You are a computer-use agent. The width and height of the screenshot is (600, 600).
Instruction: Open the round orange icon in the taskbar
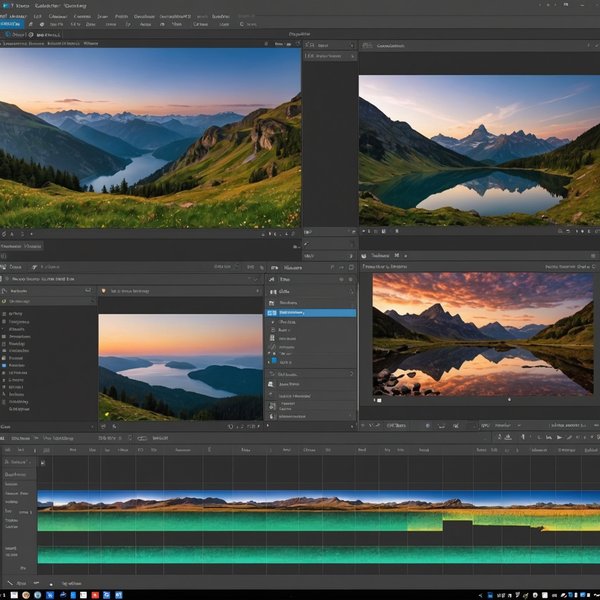[x=26, y=595]
